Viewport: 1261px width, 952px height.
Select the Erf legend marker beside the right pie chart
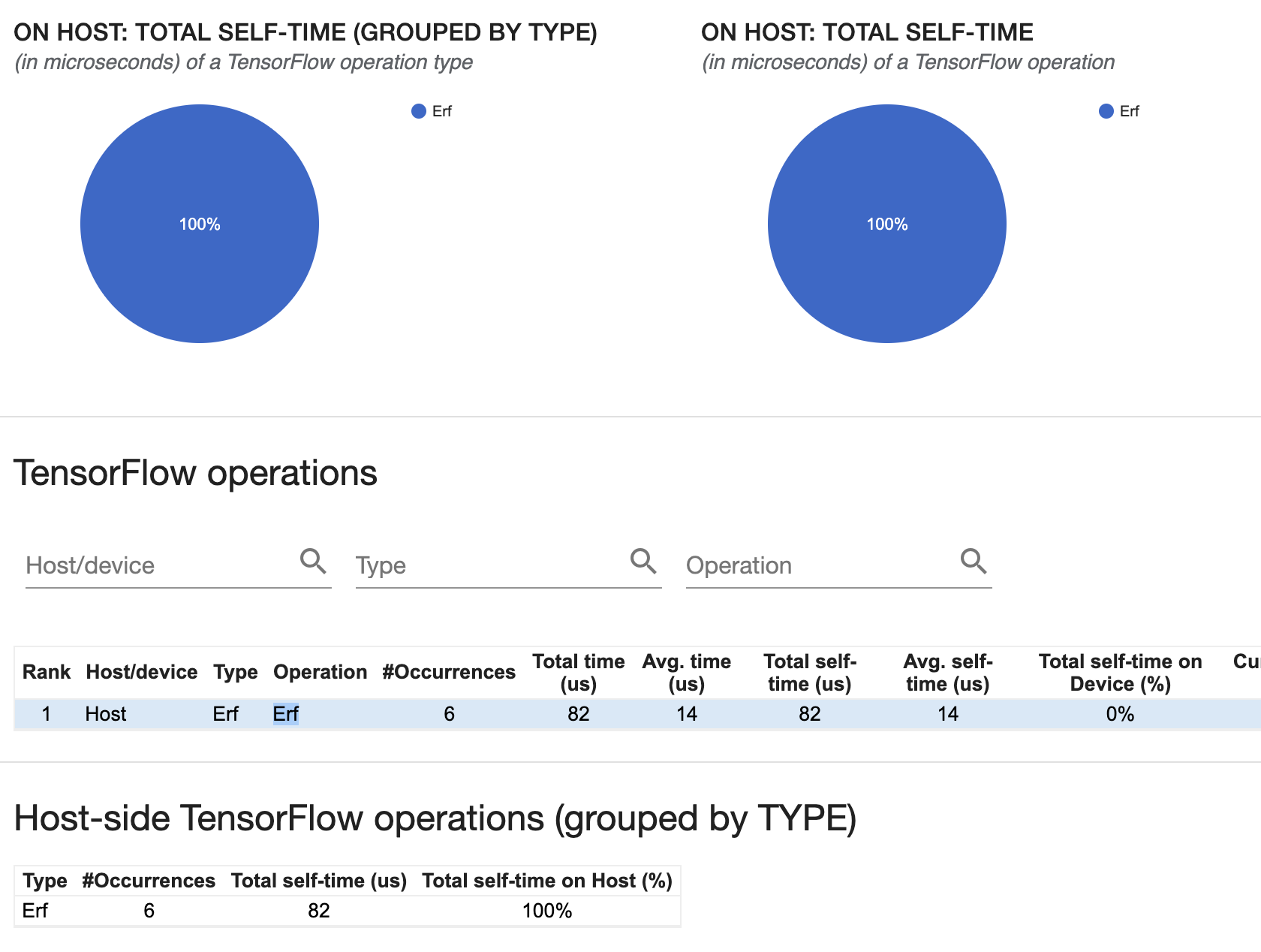tap(1106, 111)
